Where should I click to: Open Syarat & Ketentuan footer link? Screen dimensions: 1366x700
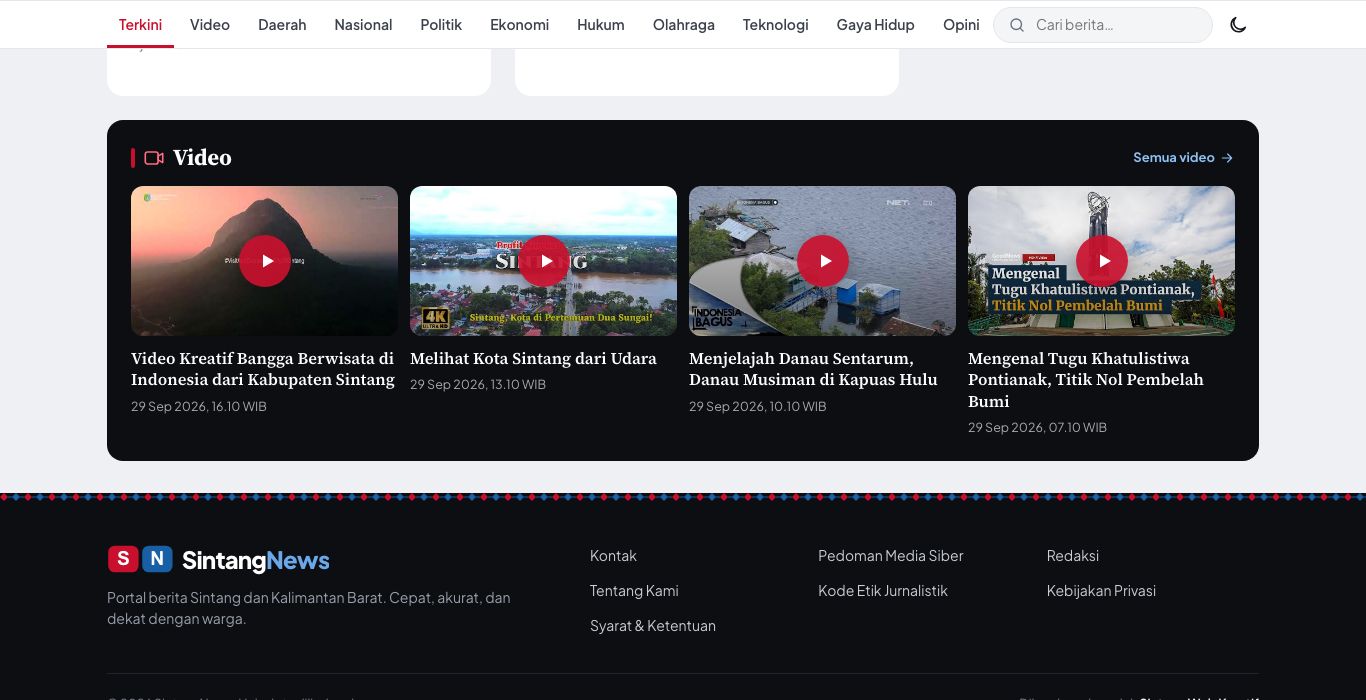pyautogui.click(x=653, y=626)
